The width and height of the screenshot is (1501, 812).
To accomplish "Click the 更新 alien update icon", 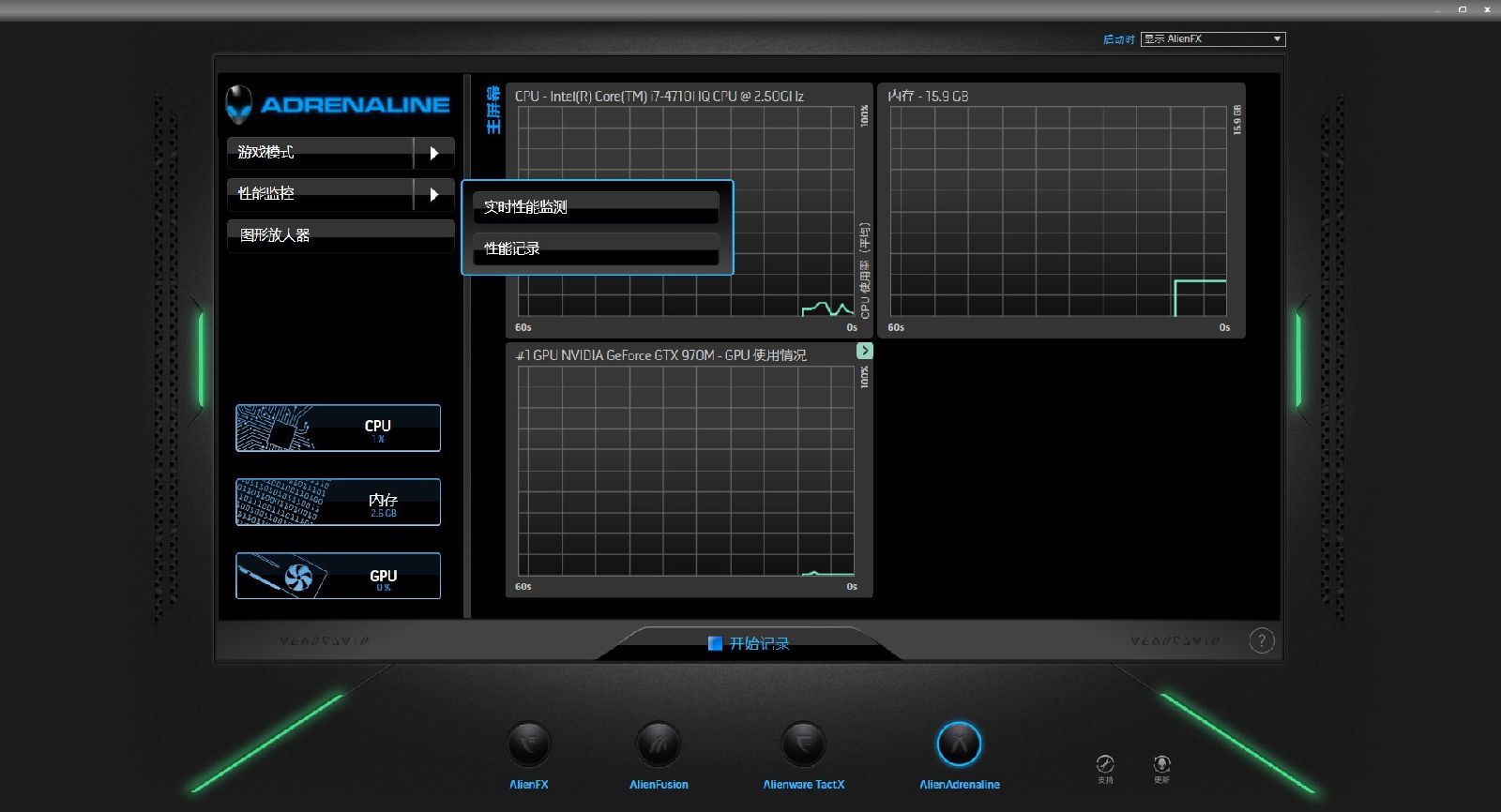I will (1161, 764).
